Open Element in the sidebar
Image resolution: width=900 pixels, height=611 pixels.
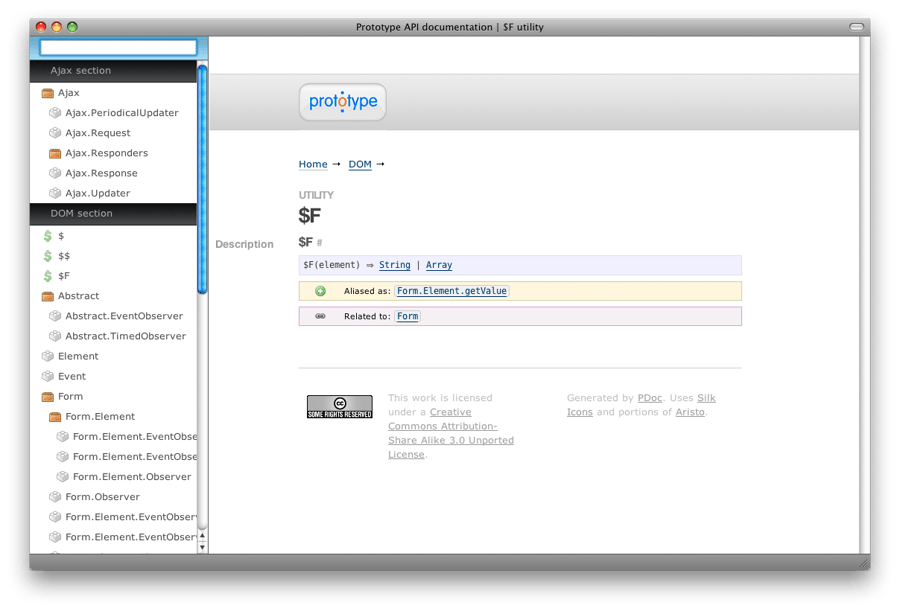(x=78, y=357)
